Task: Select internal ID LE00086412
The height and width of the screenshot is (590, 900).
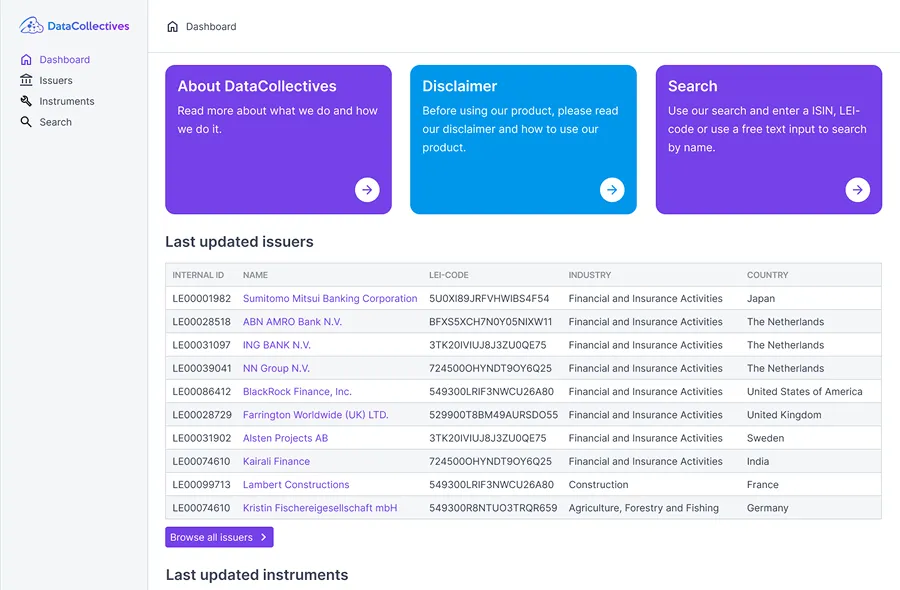Action: (x=201, y=391)
